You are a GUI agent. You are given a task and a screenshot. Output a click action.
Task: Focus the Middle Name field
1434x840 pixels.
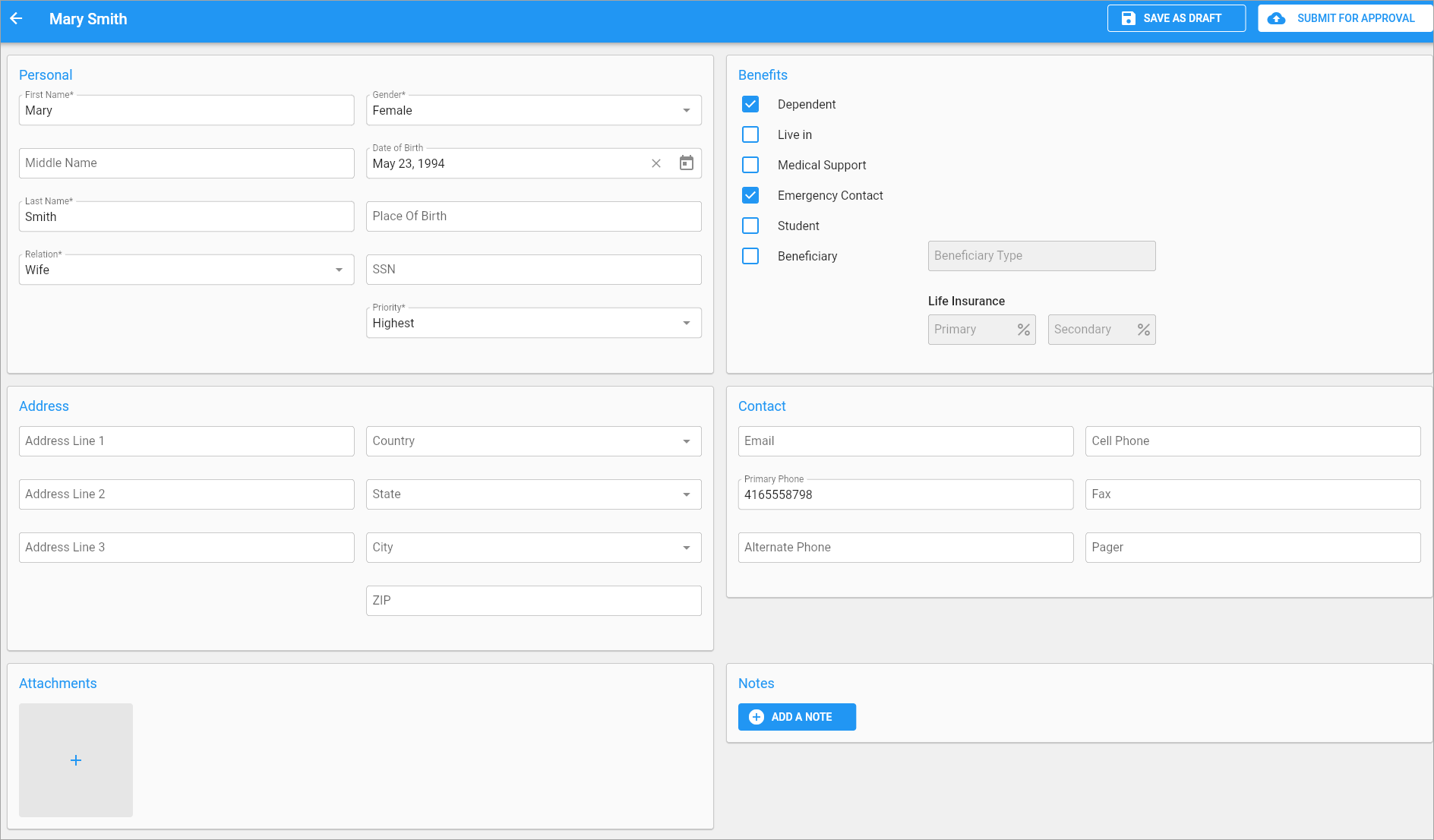point(187,163)
